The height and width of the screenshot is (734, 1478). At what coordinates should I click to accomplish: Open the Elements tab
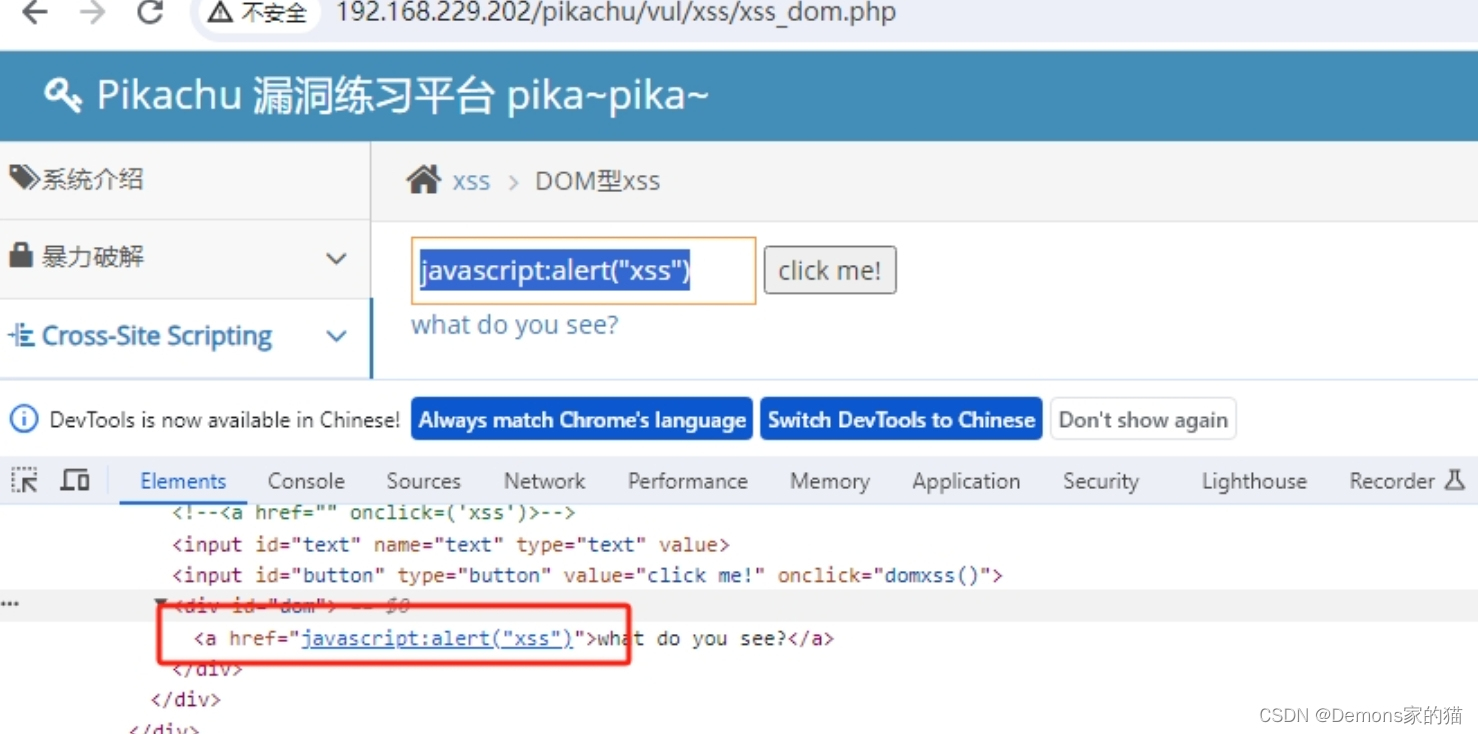tap(183, 481)
